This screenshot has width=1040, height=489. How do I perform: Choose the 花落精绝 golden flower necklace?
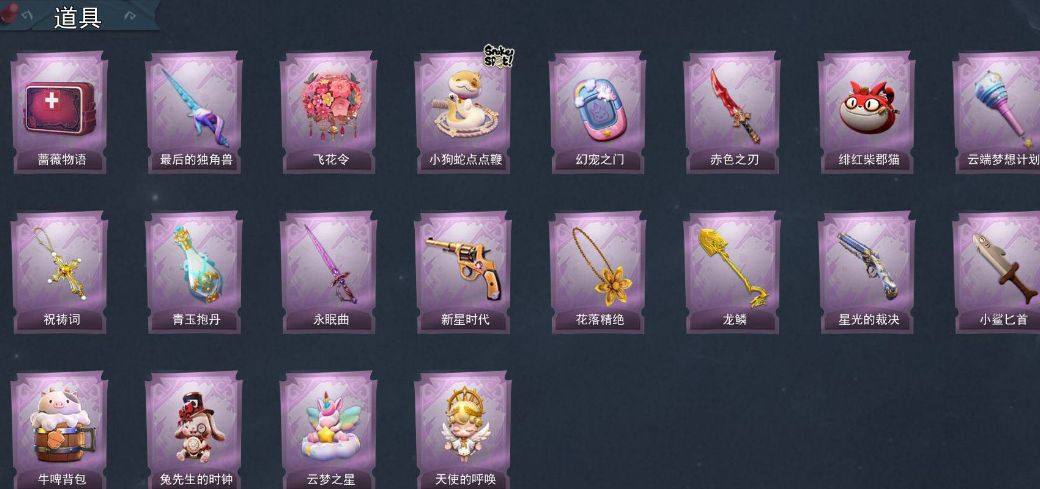point(597,272)
